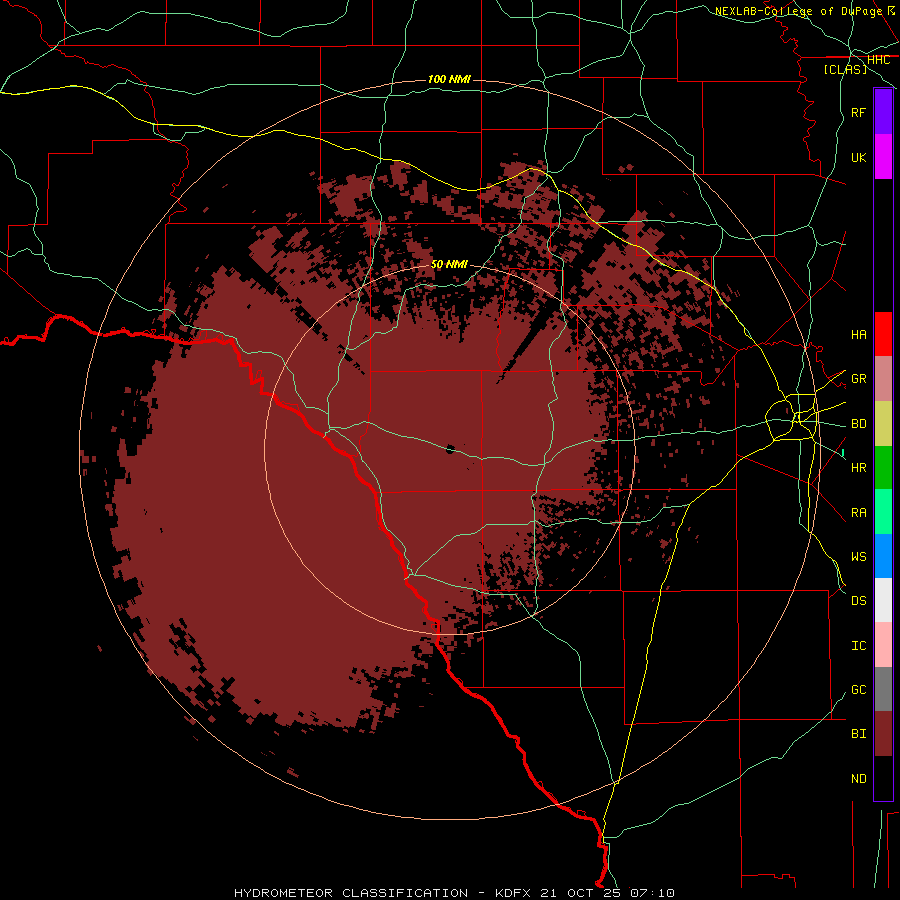Click the "DS" legend label
Screen dimensions: 900x900
coord(859,601)
